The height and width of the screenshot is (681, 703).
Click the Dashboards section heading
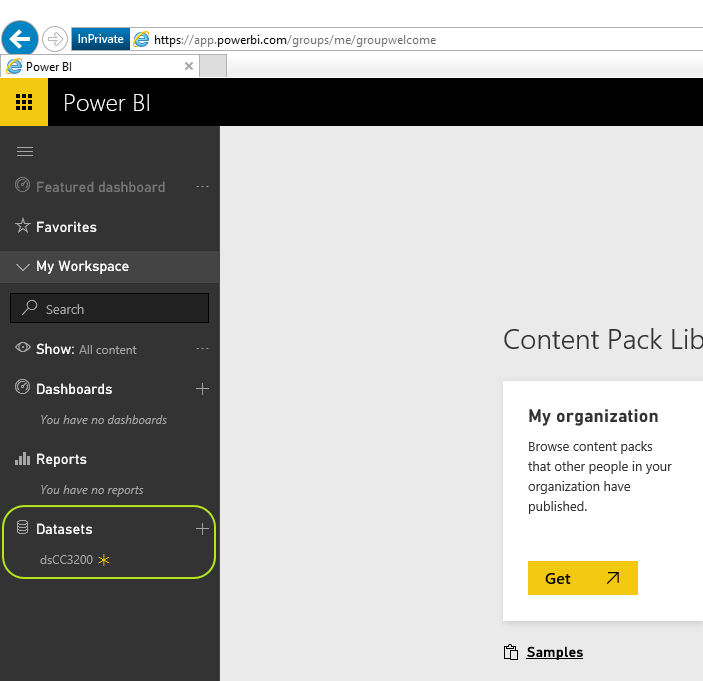point(74,389)
